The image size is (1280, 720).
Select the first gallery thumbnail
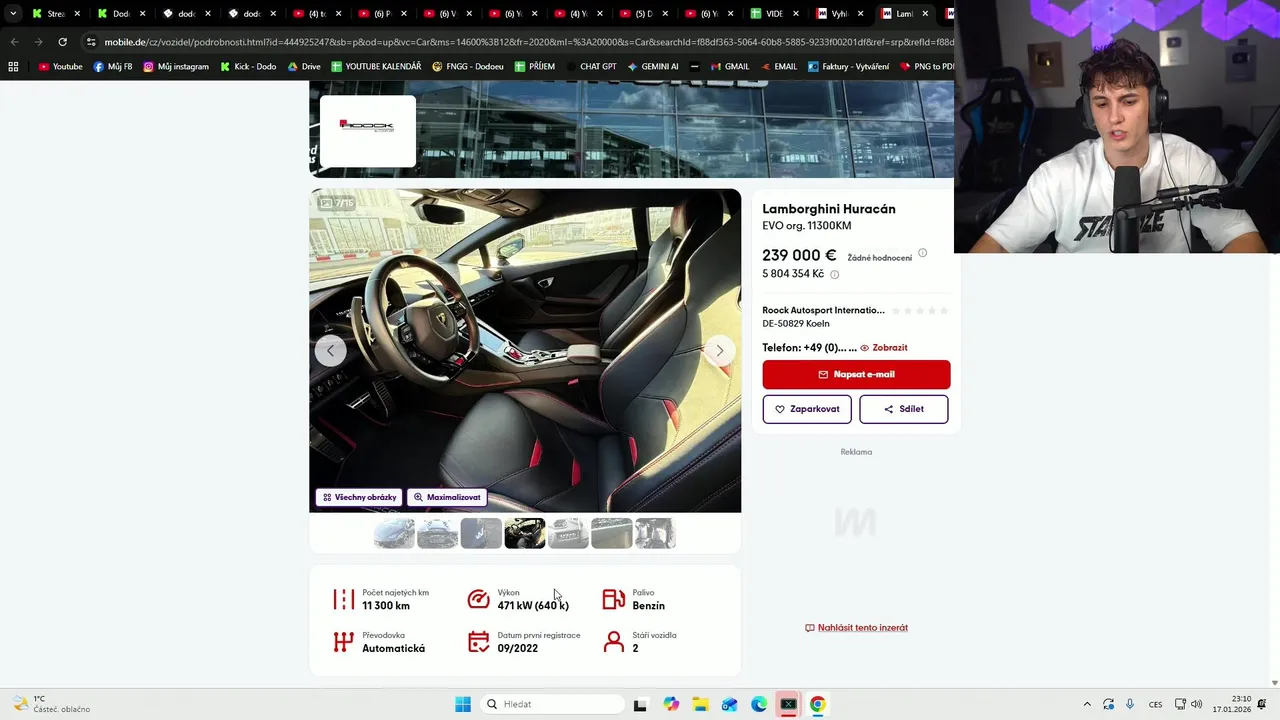tap(394, 533)
